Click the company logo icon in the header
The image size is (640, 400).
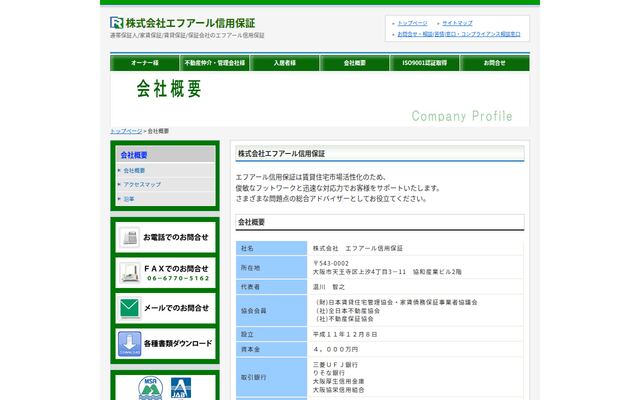116,22
